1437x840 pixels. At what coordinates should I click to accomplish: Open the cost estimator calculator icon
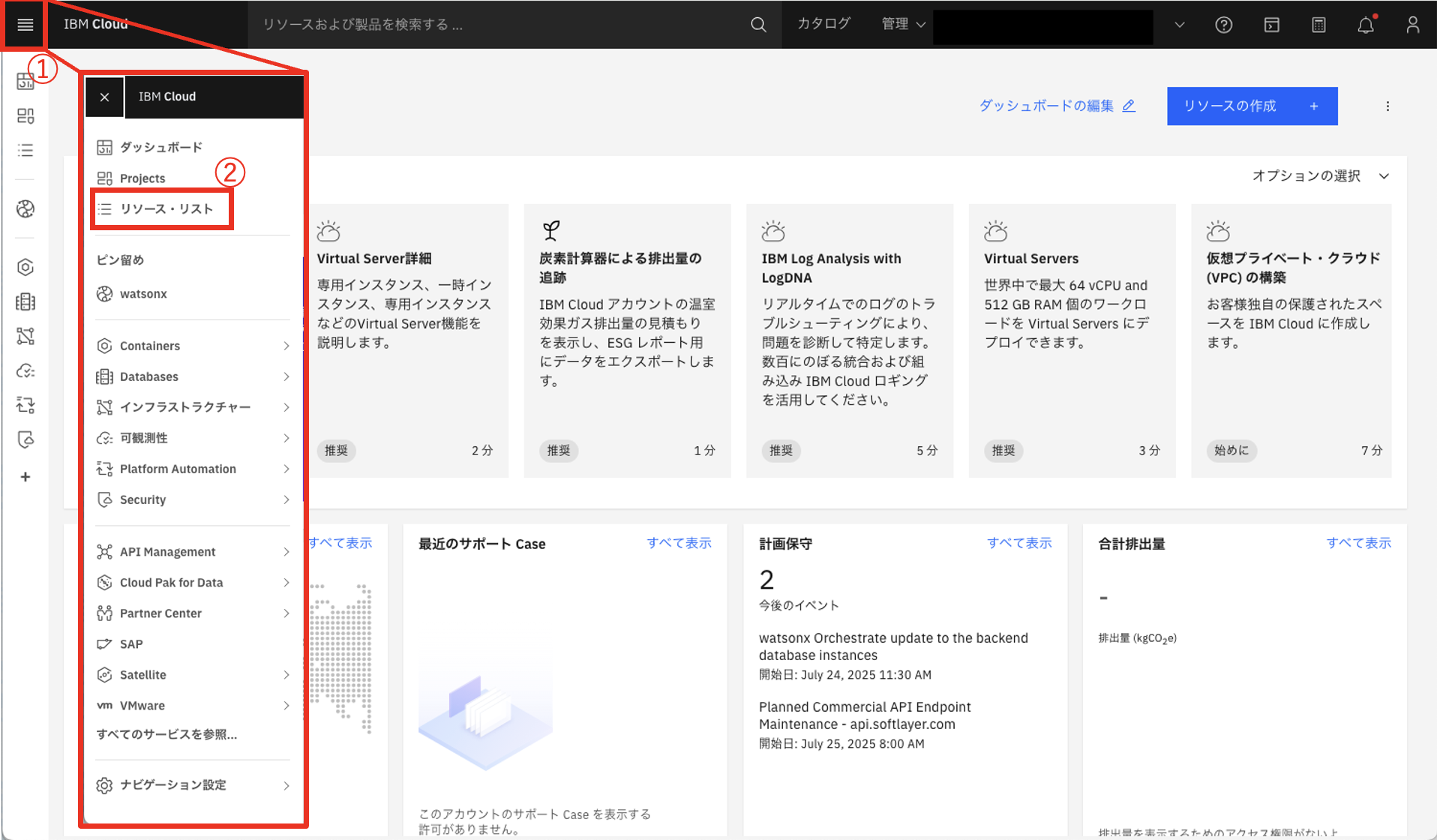pos(1318,25)
